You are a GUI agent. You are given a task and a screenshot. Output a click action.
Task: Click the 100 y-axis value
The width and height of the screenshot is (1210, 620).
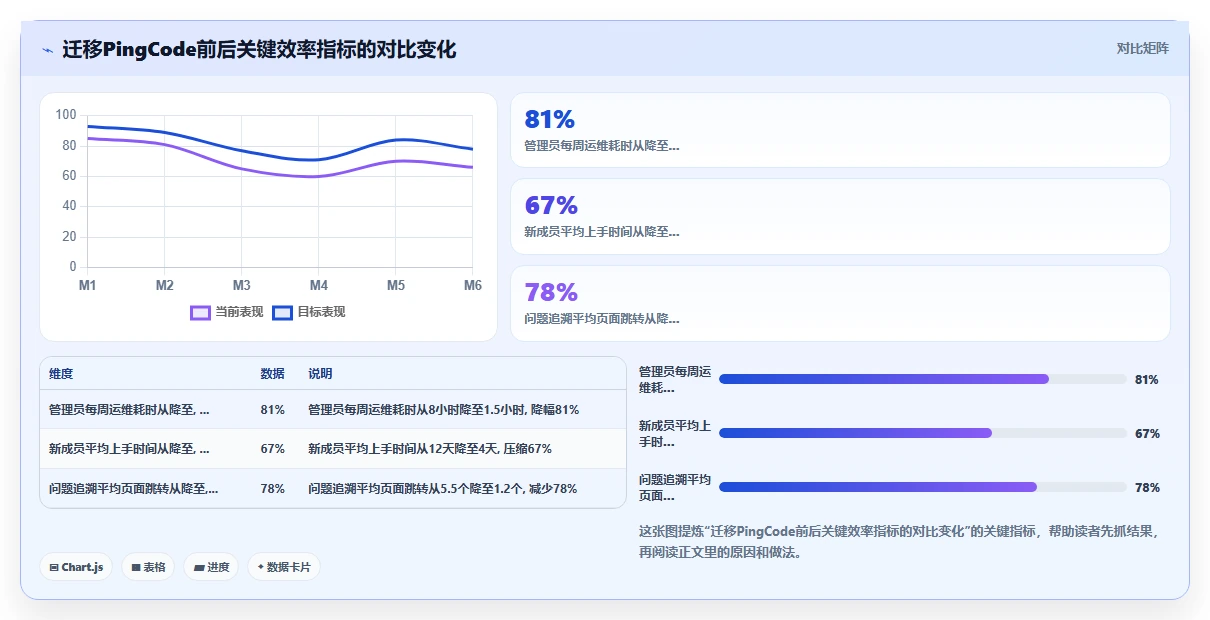pos(66,115)
